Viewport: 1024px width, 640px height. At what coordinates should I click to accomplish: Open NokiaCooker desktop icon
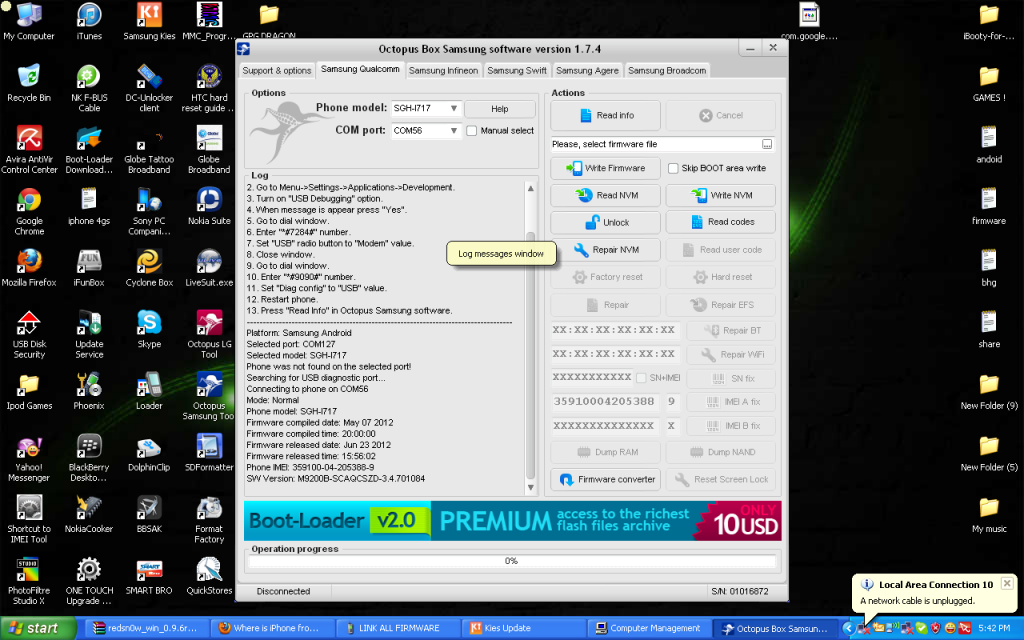pos(89,514)
